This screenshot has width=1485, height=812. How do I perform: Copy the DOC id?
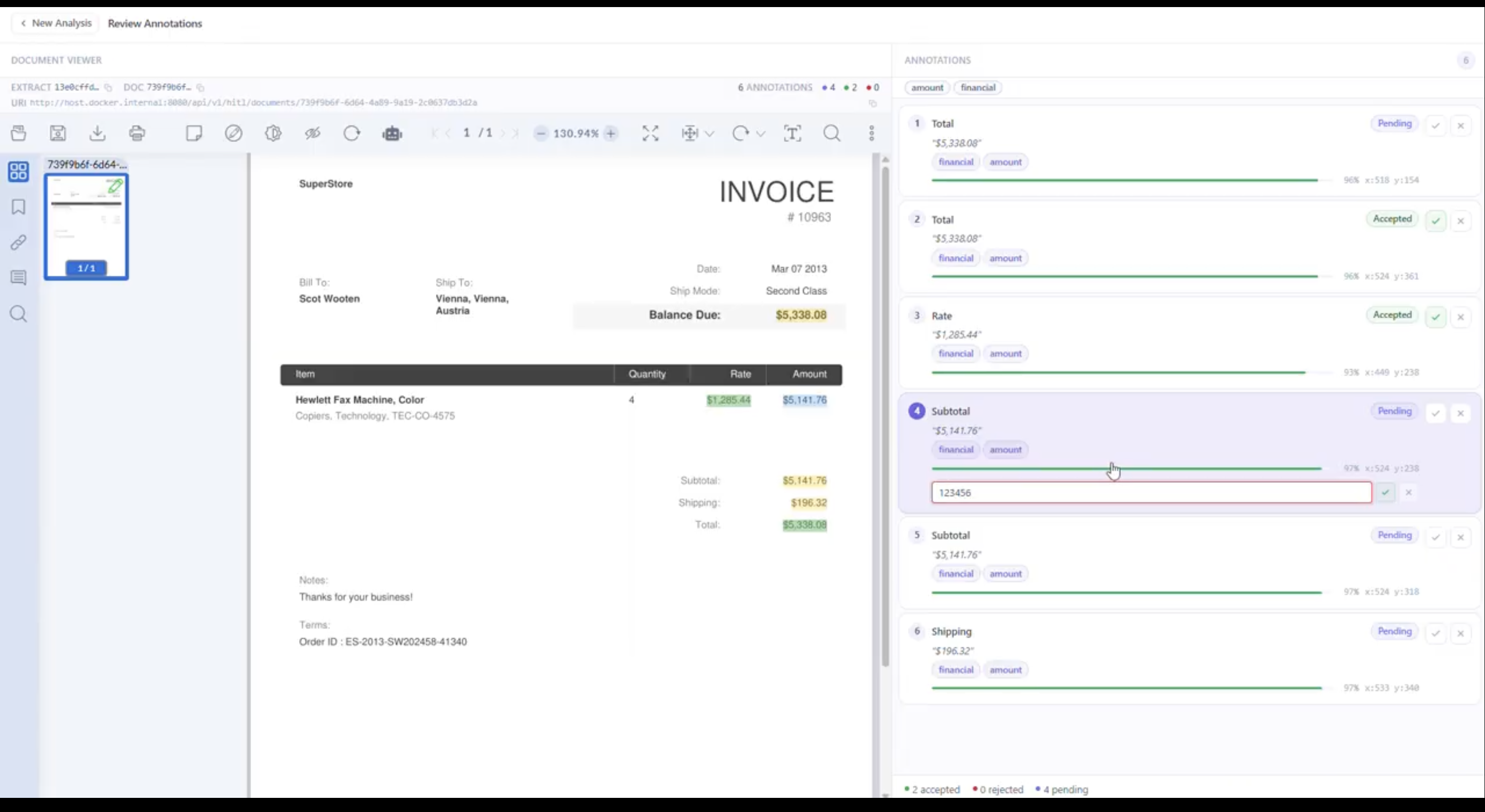(200, 87)
